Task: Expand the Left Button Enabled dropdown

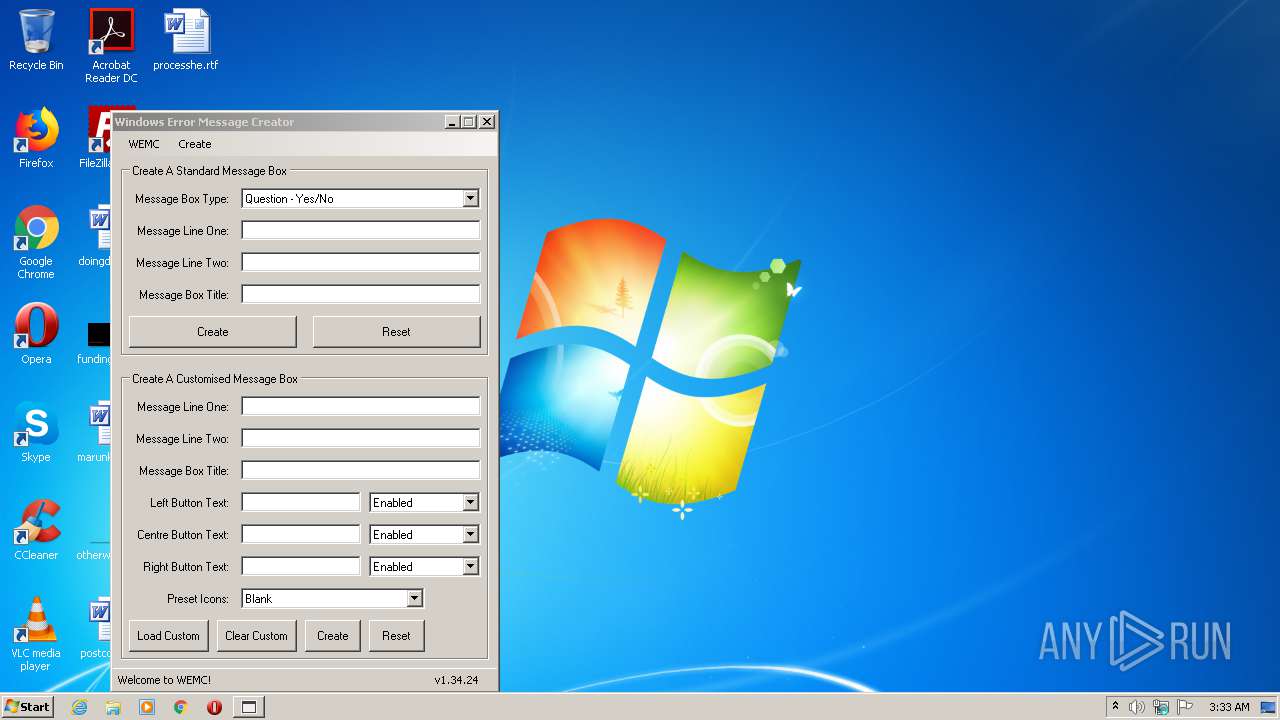Action: [x=470, y=503]
